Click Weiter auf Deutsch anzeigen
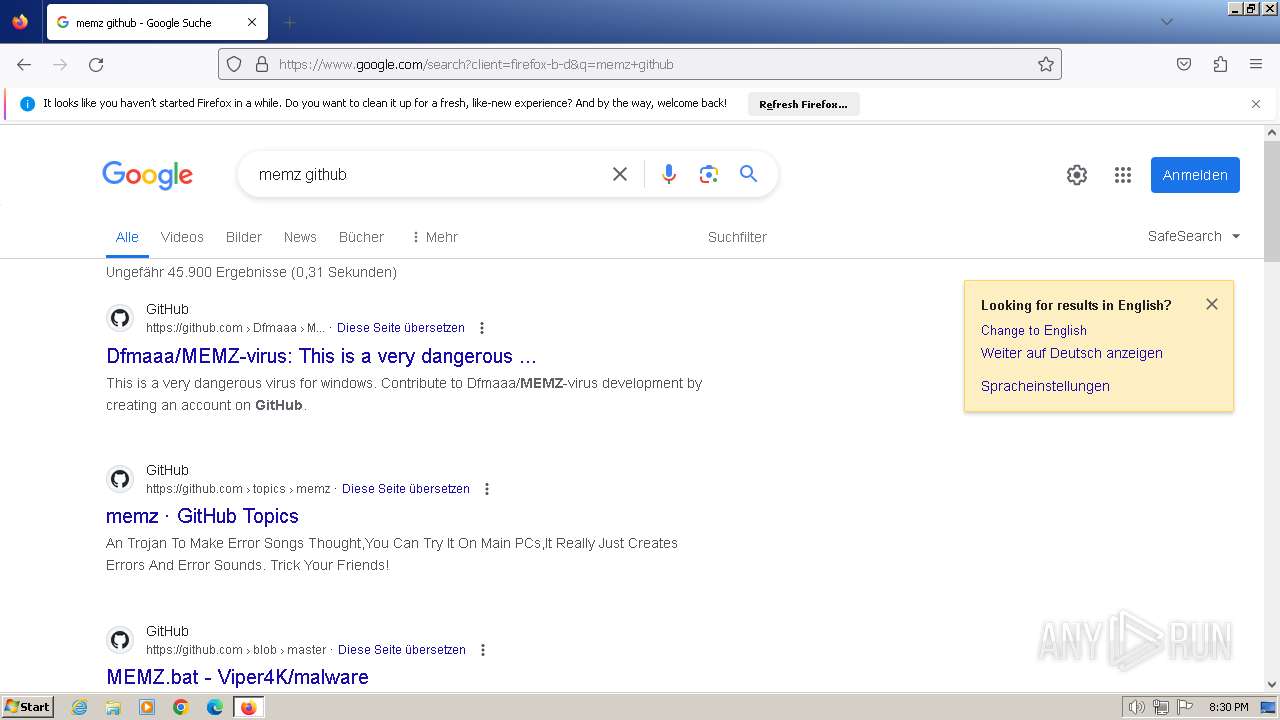Screen dimensions: 1280x720 point(1072,353)
